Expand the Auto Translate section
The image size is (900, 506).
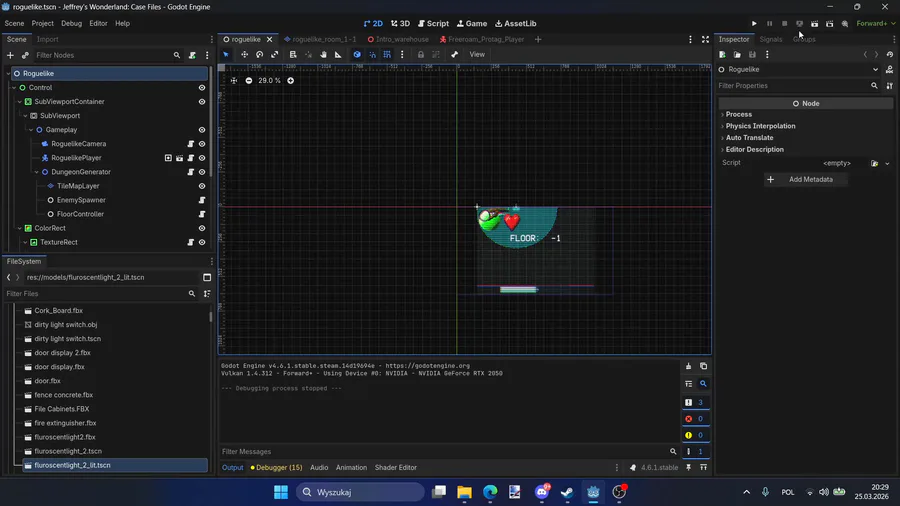[749, 138]
